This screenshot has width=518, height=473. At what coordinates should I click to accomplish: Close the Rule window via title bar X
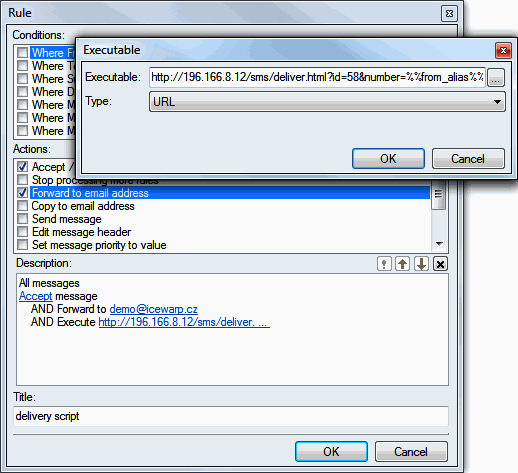click(449, 13)
